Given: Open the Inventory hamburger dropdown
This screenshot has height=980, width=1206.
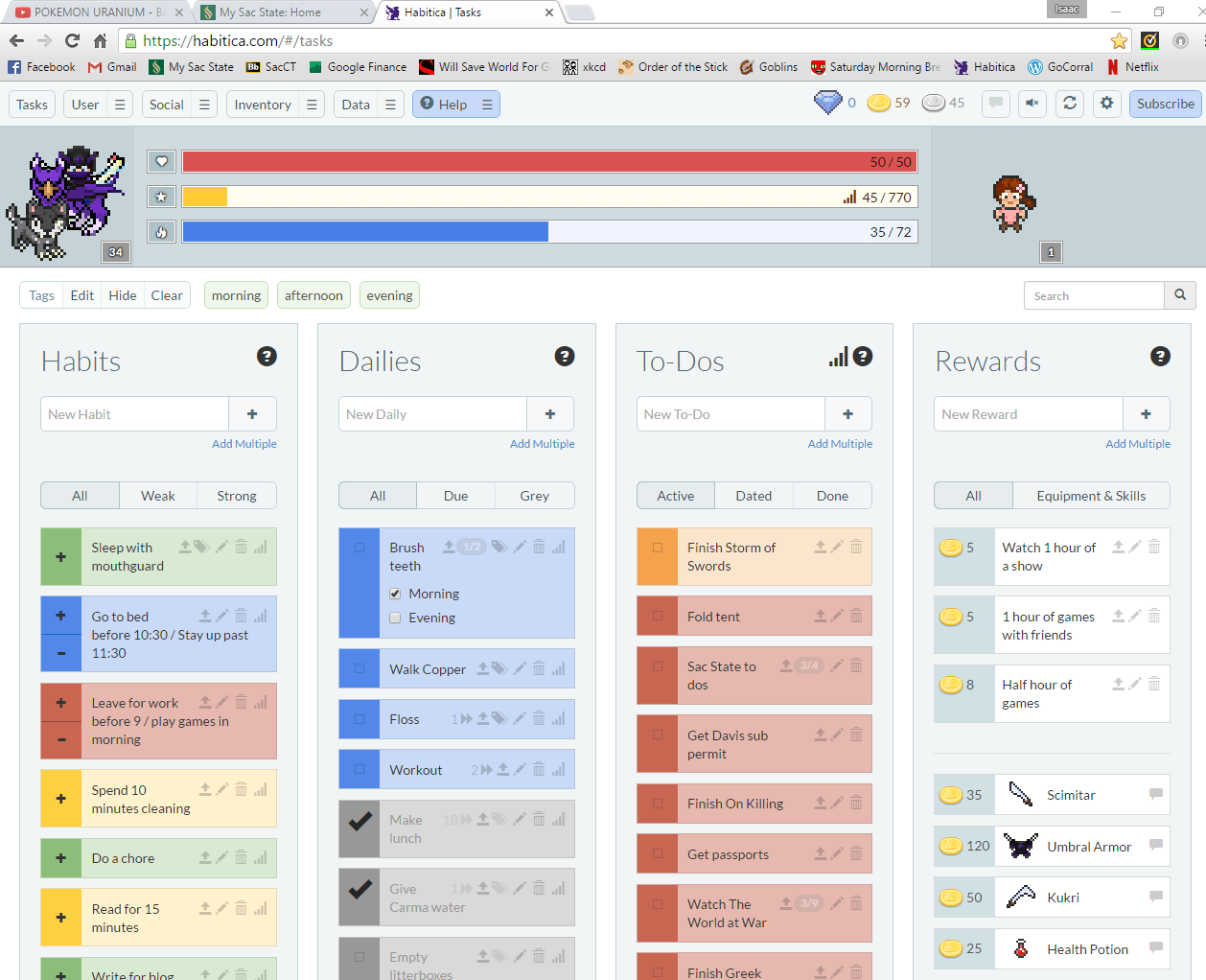Looking at the screenshot, I should (312, 105).
